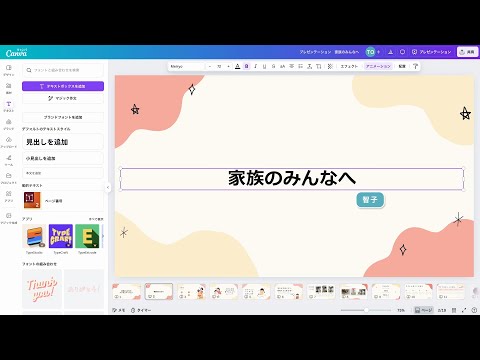Select the Thank you font combination

point(42,289)
